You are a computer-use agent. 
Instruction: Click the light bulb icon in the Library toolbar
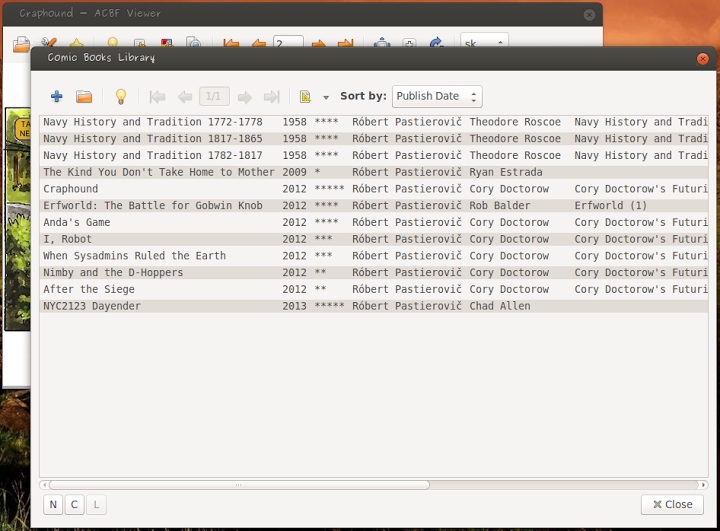click(x=121, y=96)
